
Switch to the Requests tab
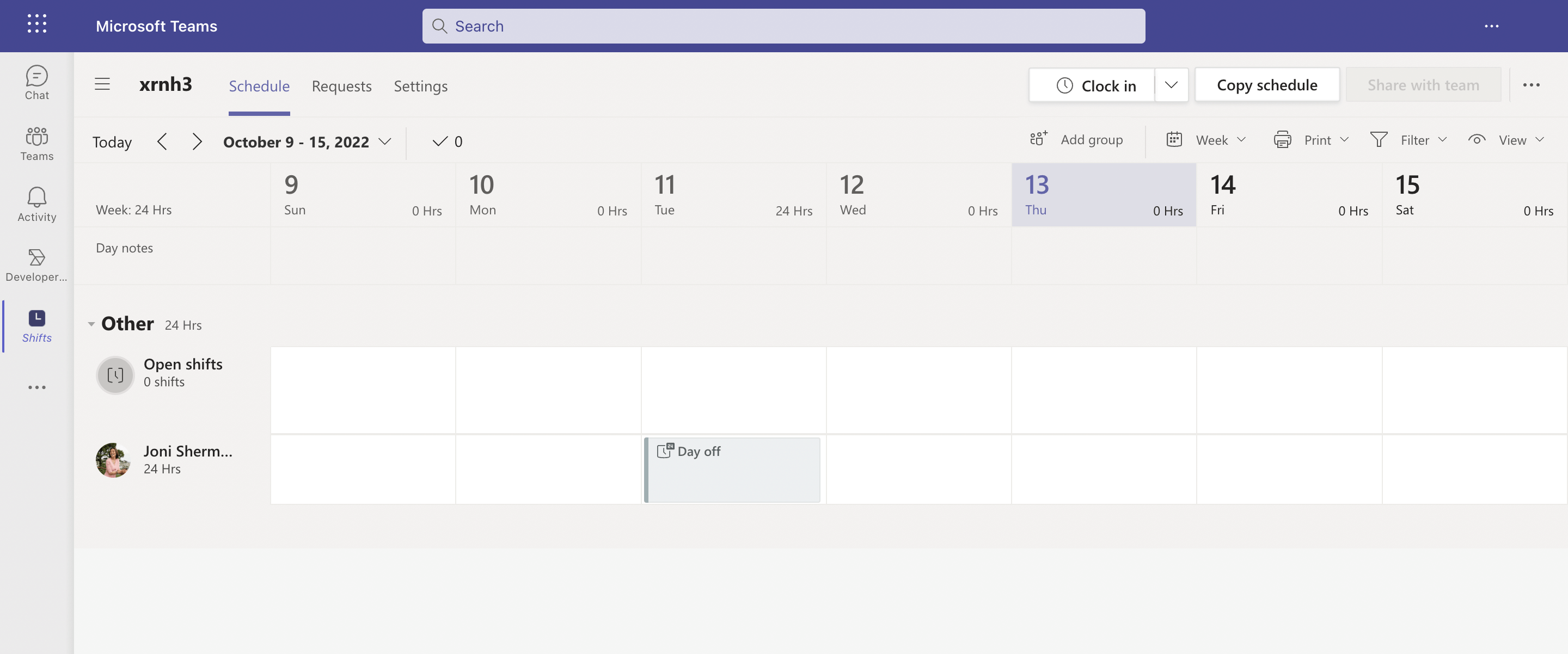pyautogui.click(x=341, y=87)
